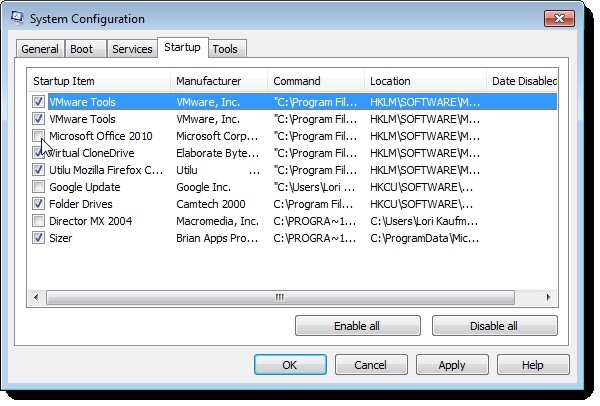Switch to the General tab
The width and height of the screenshot is (600, 406).
40,49
